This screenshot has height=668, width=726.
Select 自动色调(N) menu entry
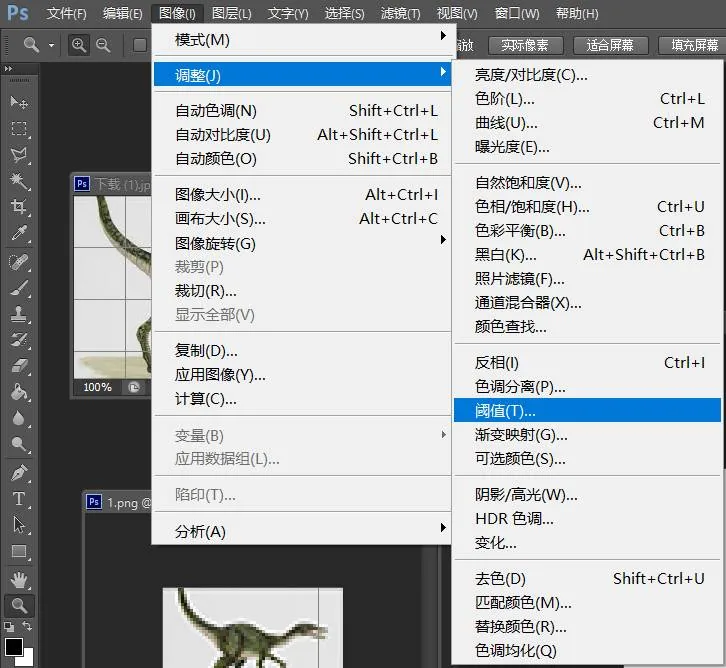click(302, 111)
